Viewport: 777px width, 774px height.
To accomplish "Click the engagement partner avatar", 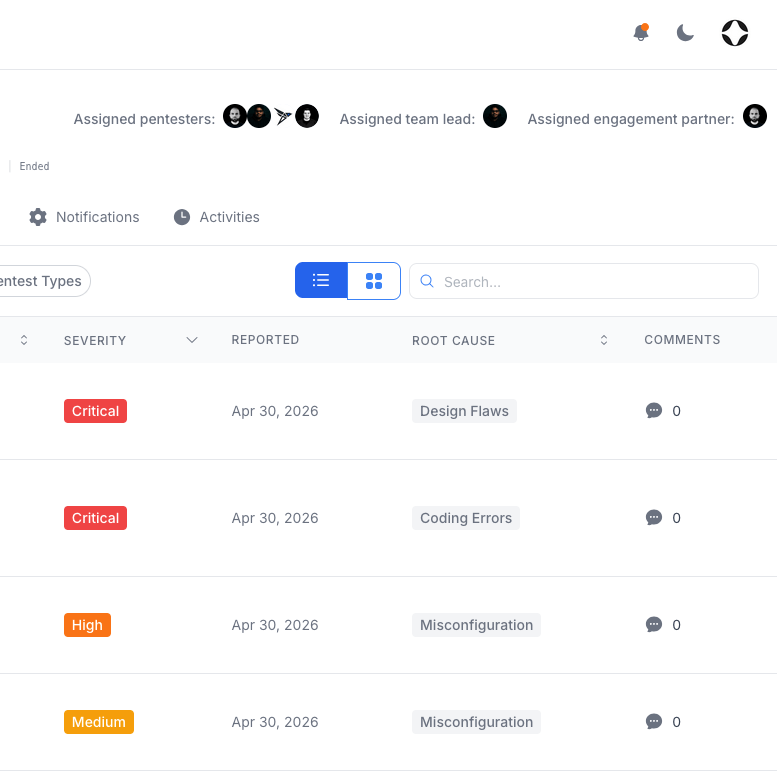I will (755, 116).
